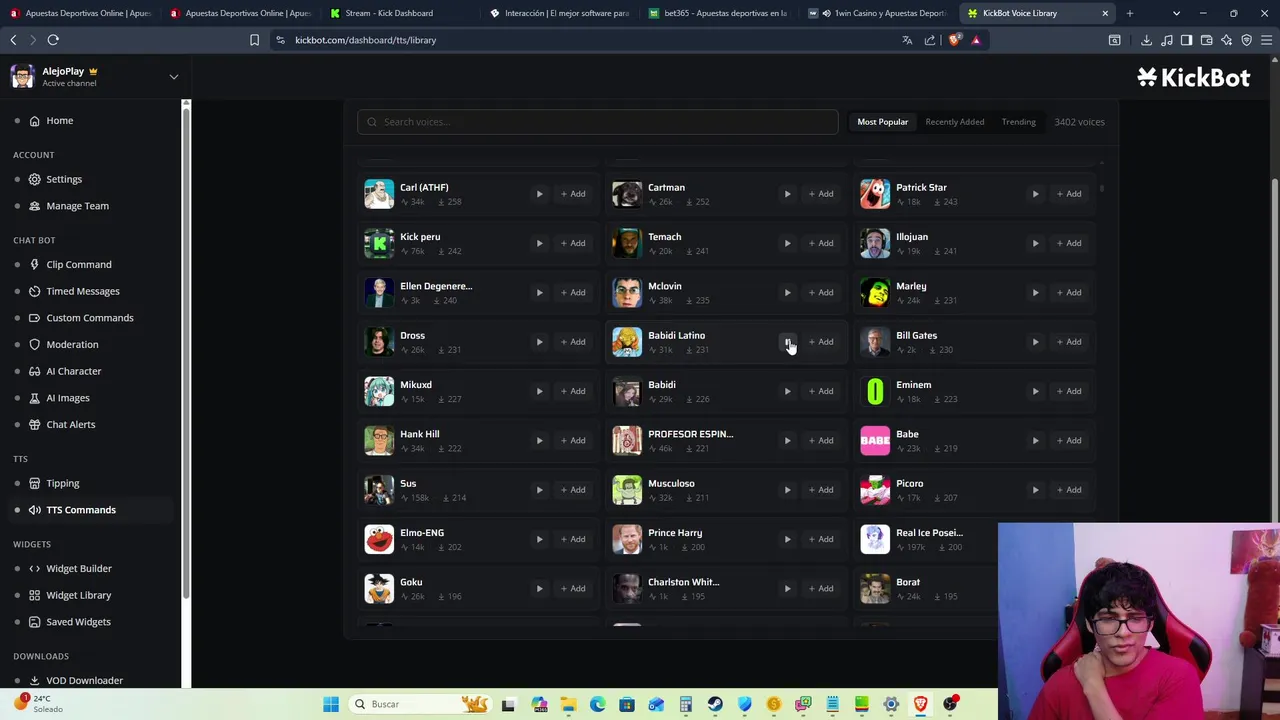Screen dimensions: 1280x720
Task: Open a new browser tab
Action: tap(1130, 13)
